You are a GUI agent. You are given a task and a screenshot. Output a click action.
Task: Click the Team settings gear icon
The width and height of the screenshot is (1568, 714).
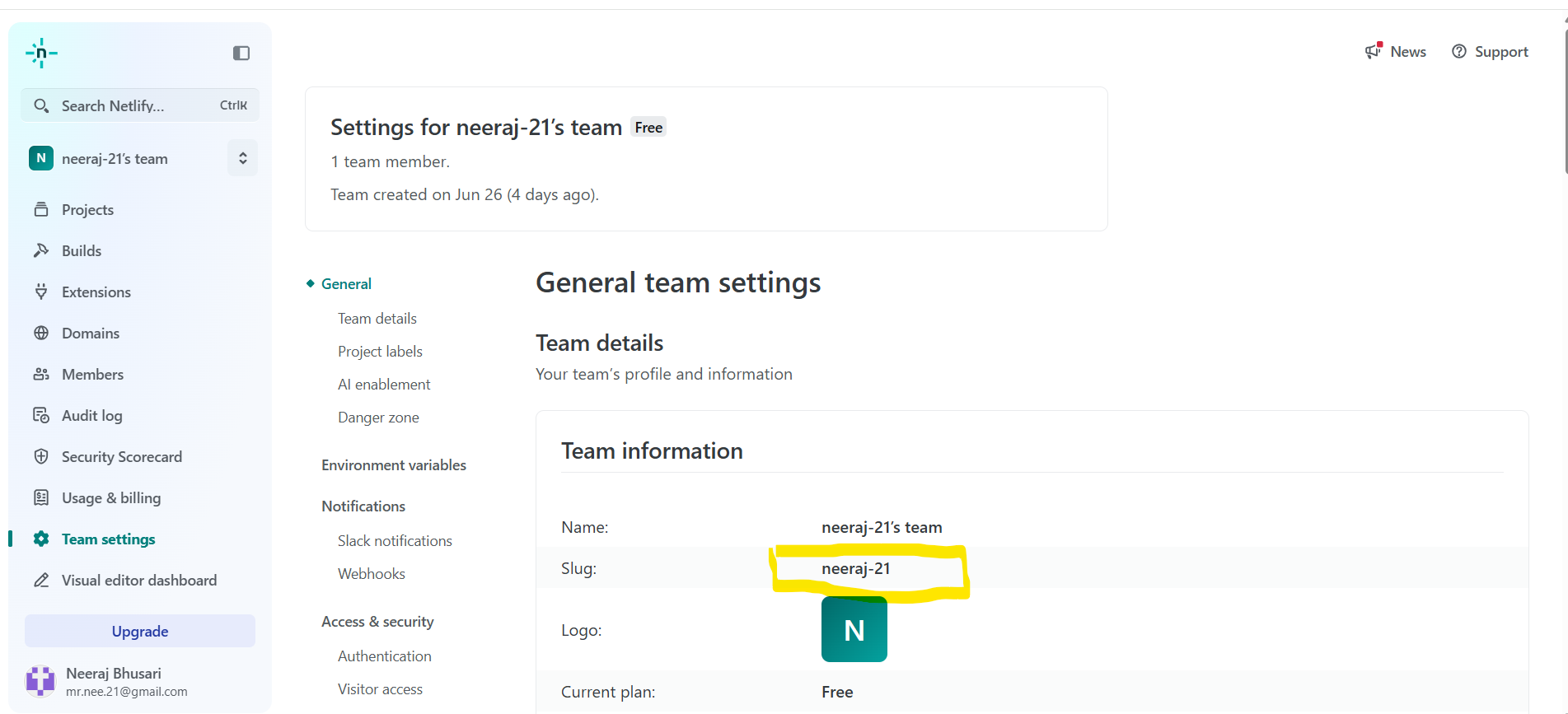(41, 539)
